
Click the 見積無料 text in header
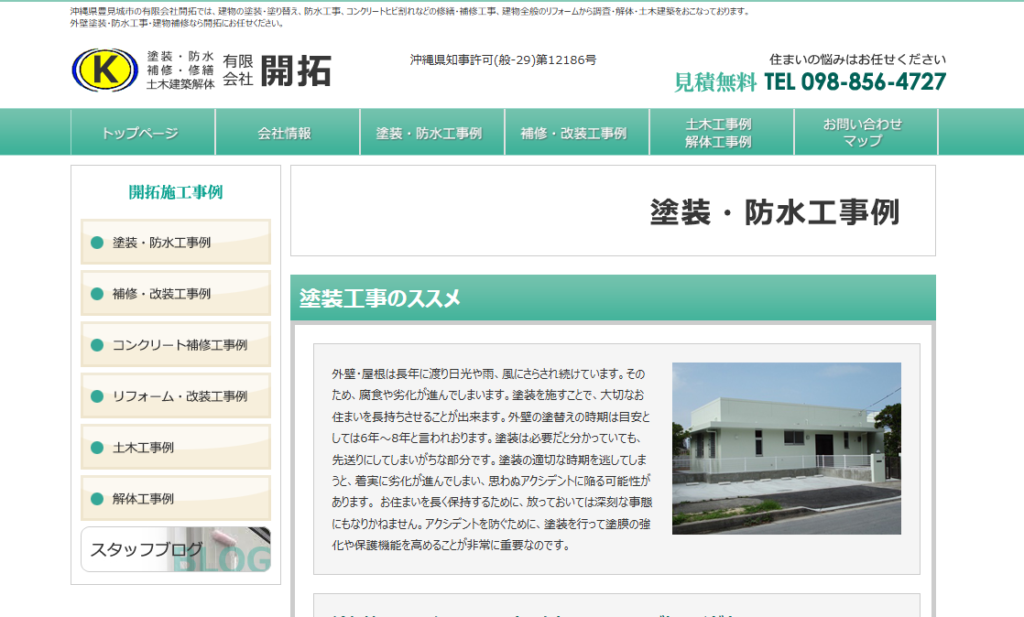point(715,82)
